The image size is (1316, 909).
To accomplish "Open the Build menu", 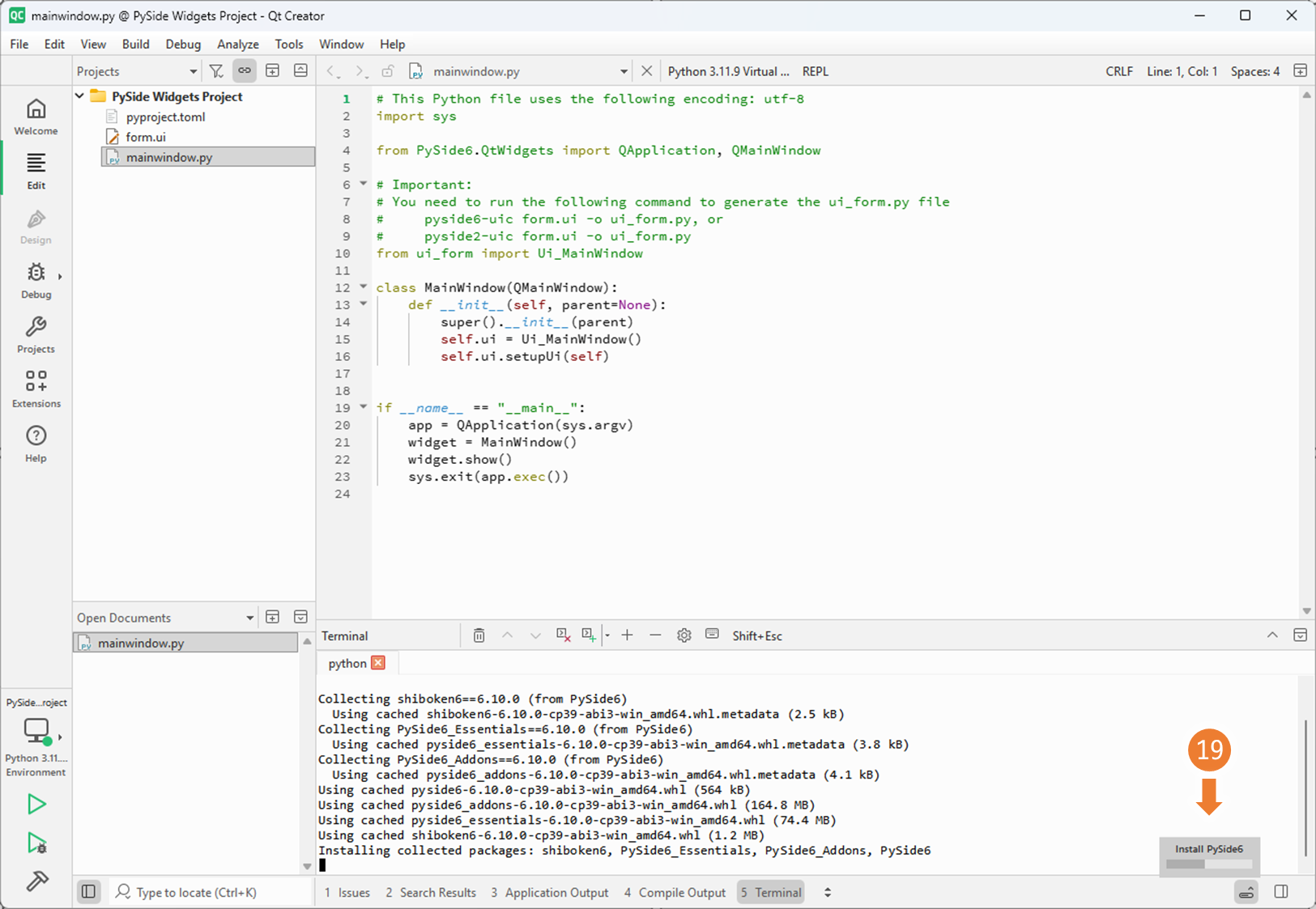I will pyautogui.click(x=136, y=44).
